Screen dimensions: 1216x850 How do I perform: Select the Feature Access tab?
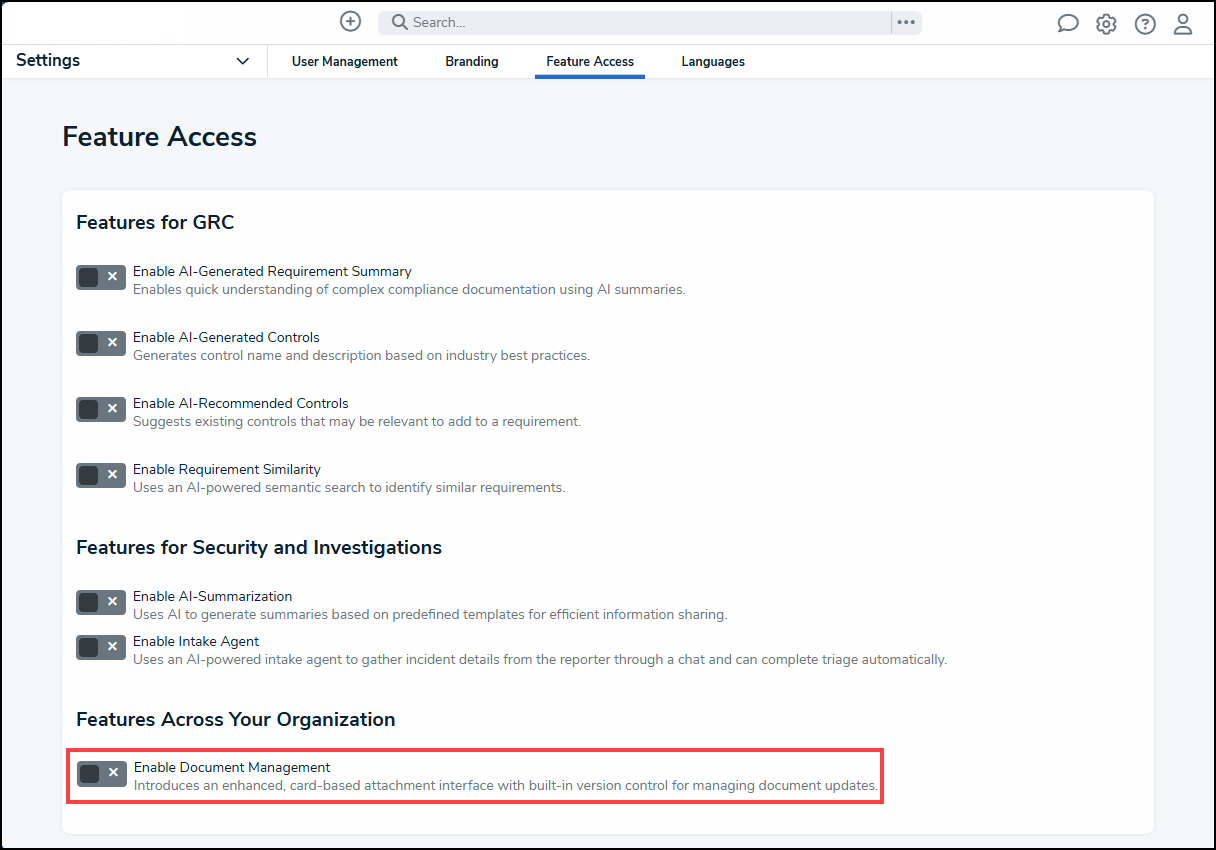pyautogui.click(x=589, y=61)
